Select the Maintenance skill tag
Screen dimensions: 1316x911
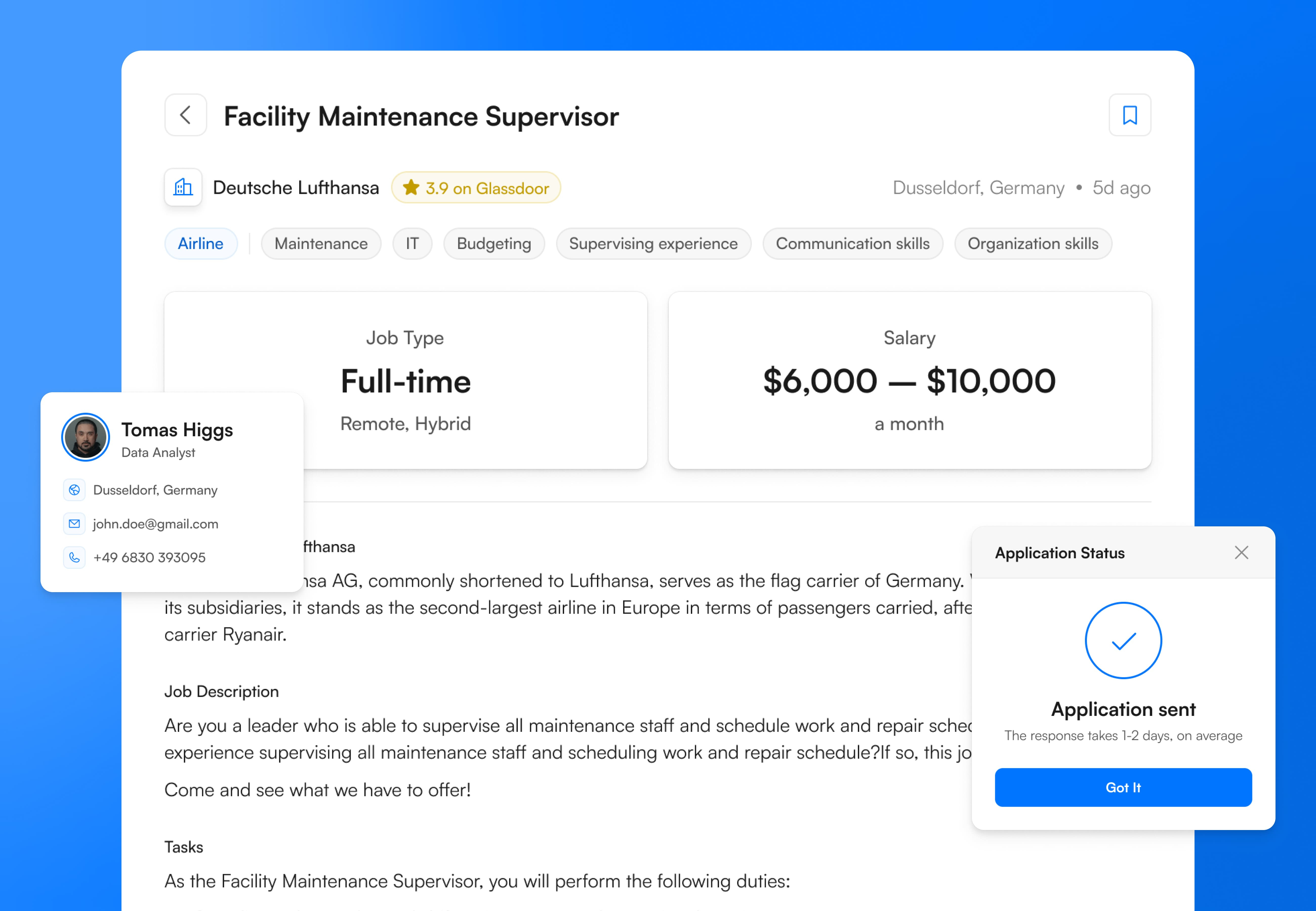321,244
